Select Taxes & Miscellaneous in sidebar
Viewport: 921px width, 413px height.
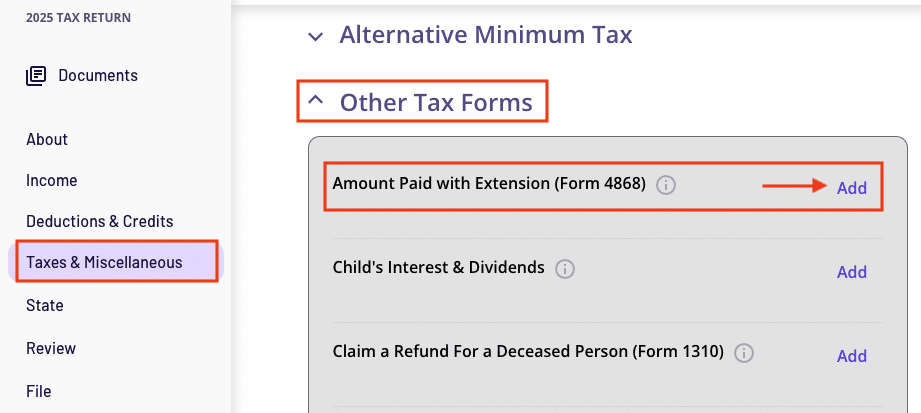tap(104, 263)
